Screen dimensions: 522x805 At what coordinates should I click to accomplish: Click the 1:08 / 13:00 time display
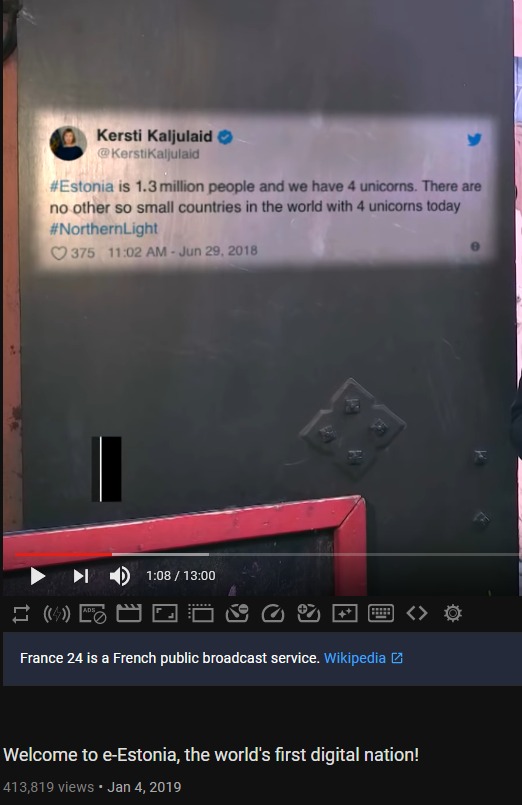pyautogui.click(x=181, y=576)
